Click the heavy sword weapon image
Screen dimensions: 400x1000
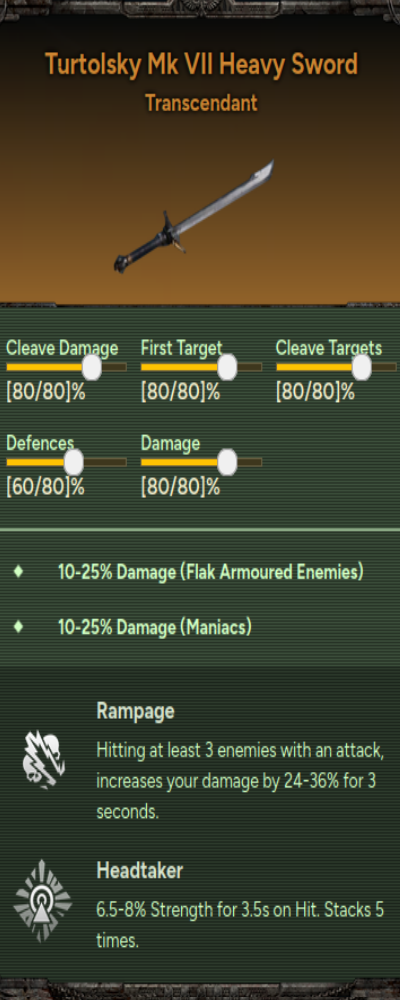click(194, 217)
